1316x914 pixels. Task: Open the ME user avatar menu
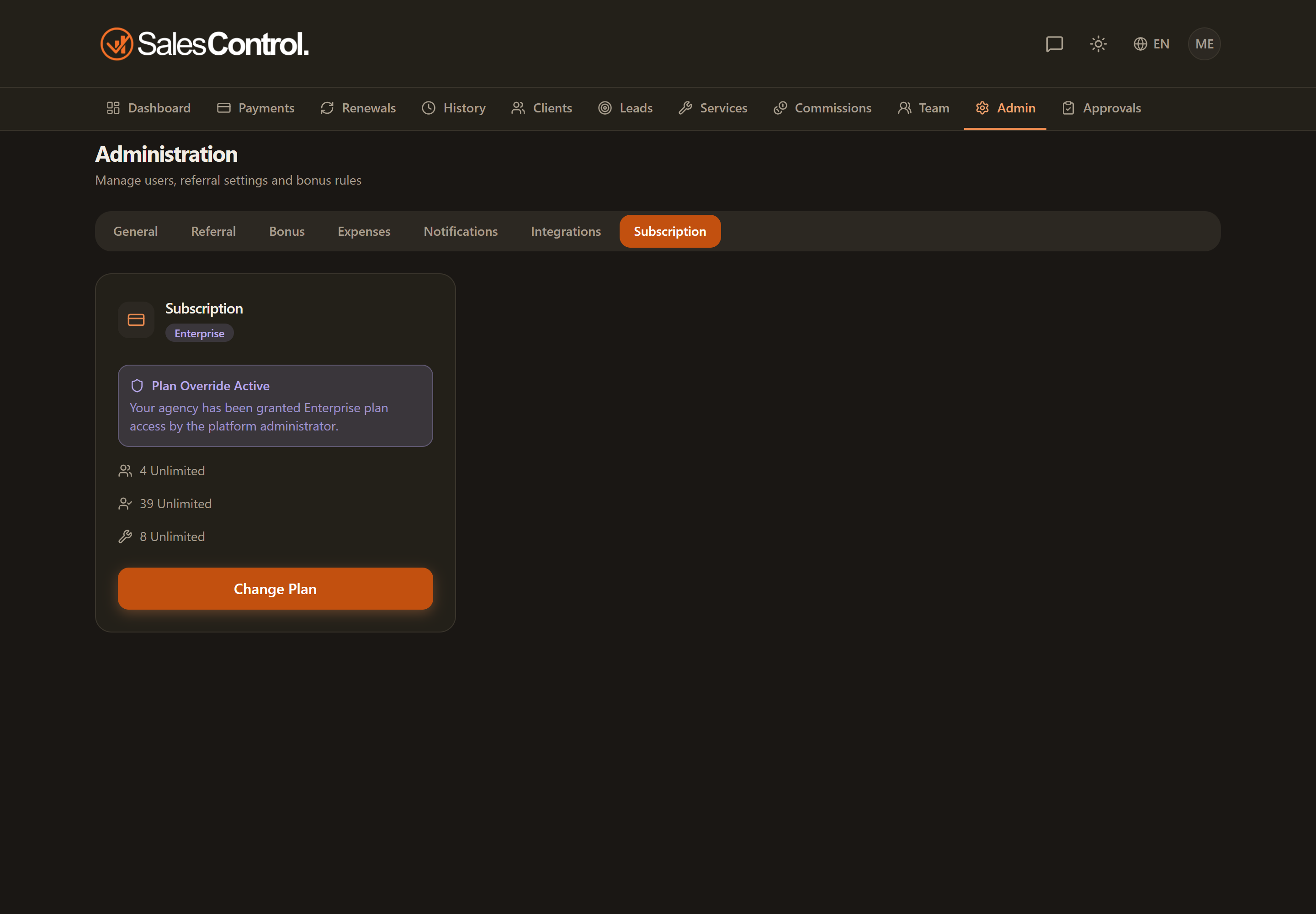1204,44
